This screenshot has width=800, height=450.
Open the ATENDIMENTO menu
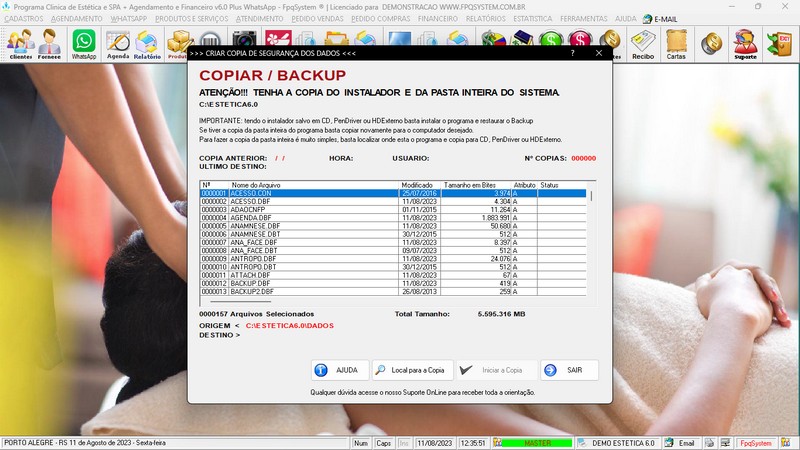260,19
